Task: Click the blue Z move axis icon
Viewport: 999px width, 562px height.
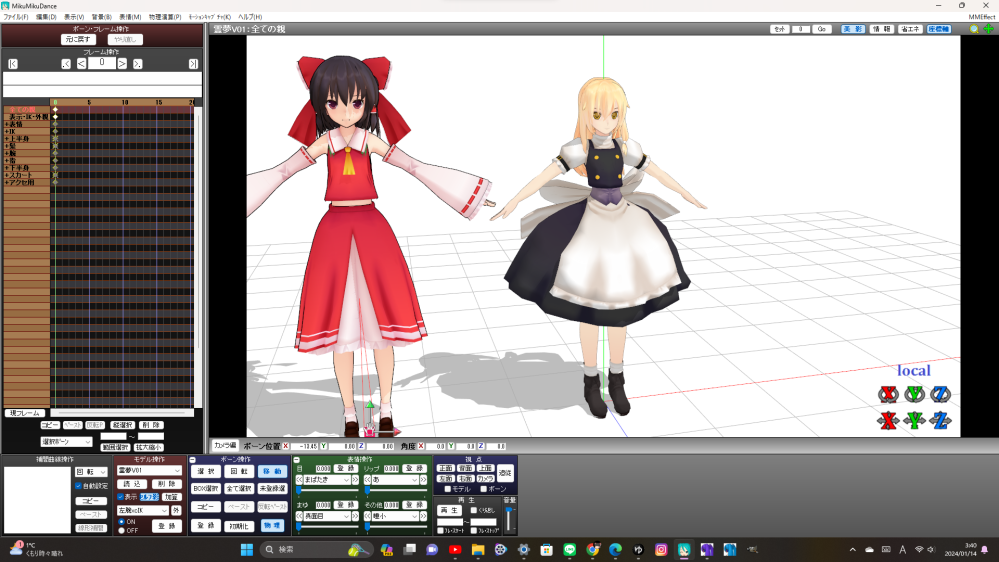Action: pos(940,421)
